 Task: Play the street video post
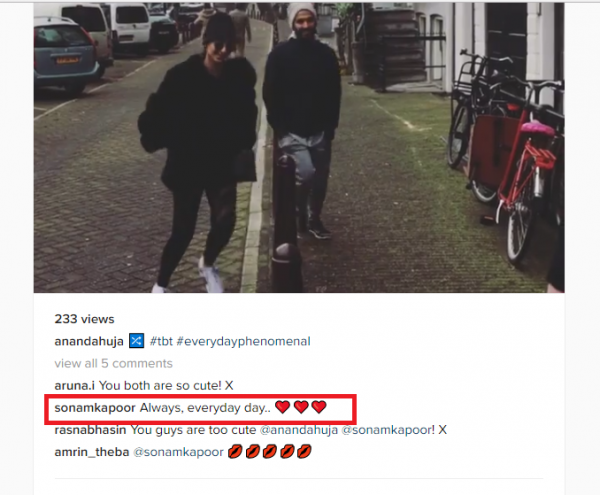(299, 148)
